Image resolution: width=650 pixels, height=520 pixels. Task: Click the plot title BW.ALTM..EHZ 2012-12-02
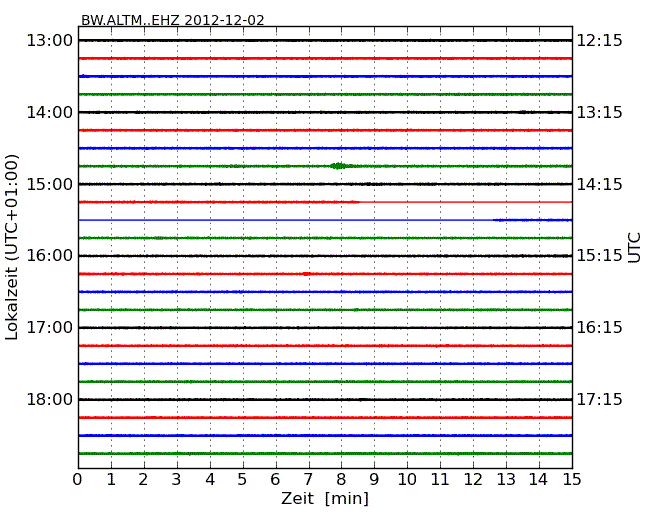172,20
